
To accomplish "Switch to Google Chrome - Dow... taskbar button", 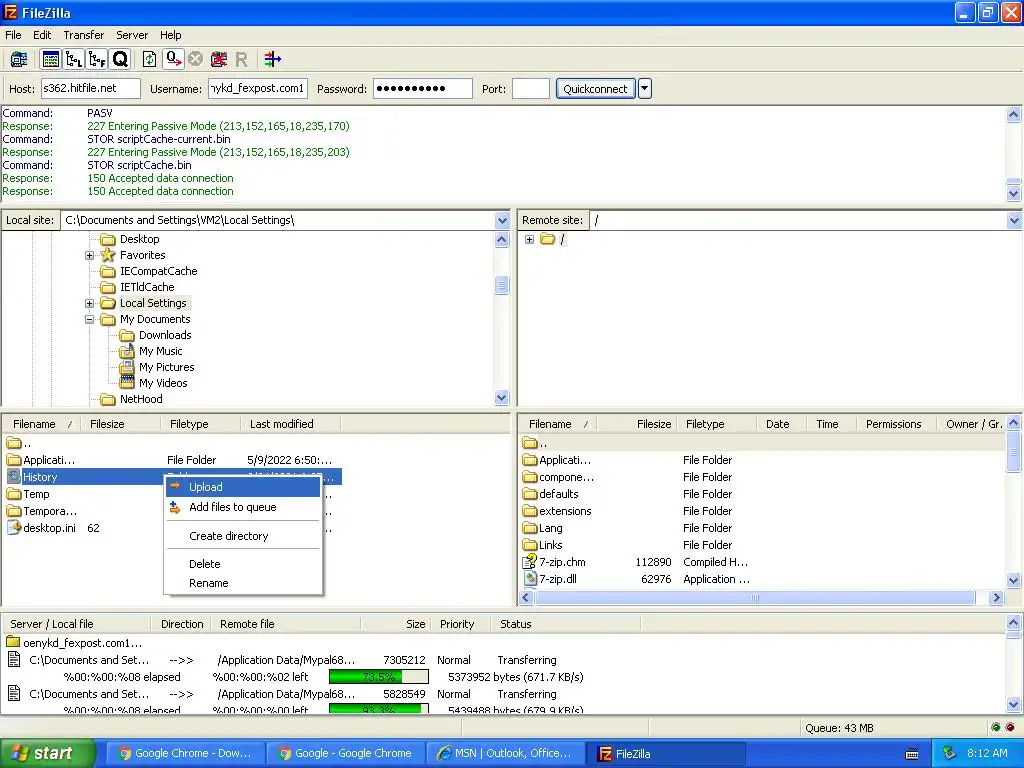I will (184, 753).
